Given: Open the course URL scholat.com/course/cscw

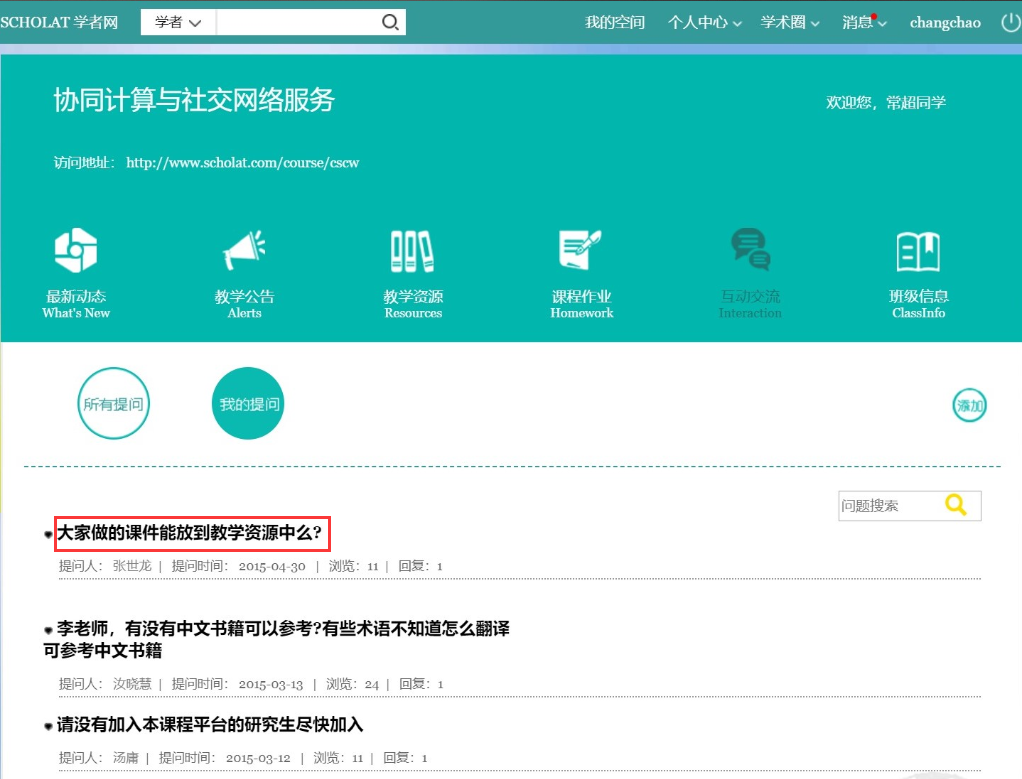Looking at the screenshot, I should (x=242, y=162).
